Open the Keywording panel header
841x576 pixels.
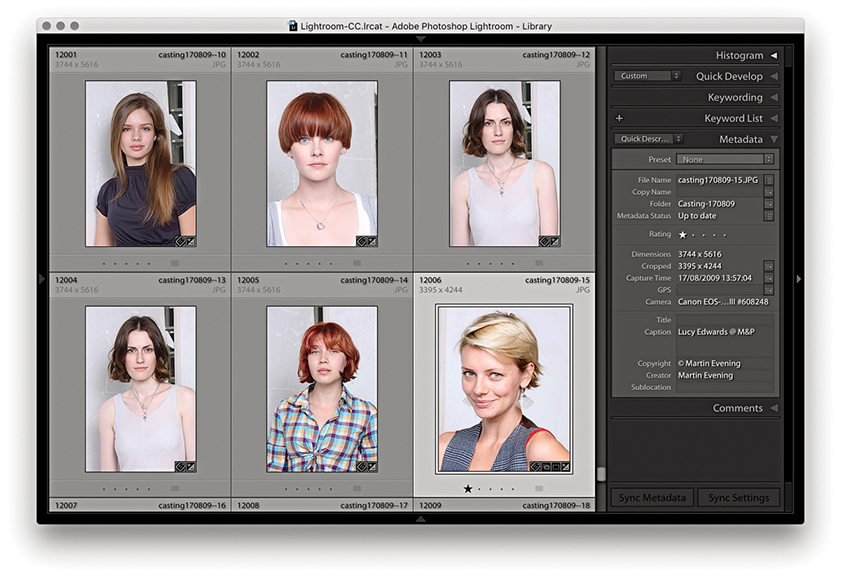click(734, 98)
